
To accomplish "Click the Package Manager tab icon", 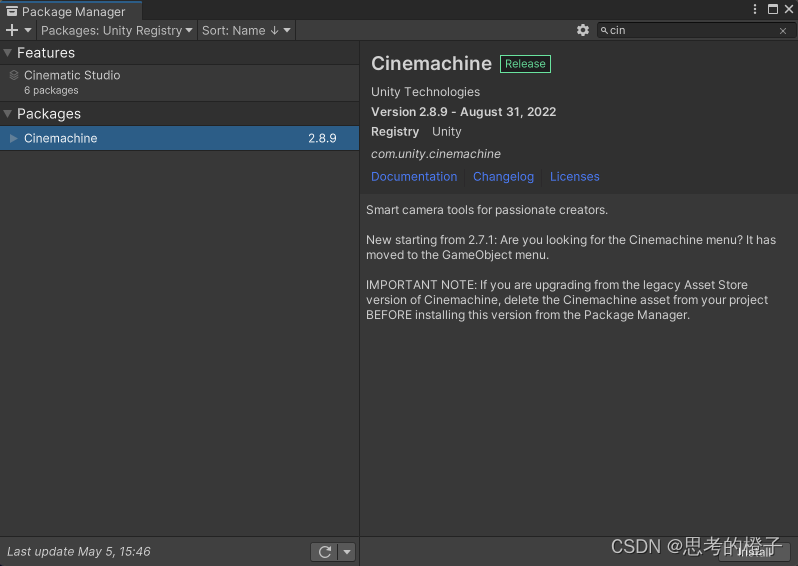I will pyautogui.click(x=12, y=11).
